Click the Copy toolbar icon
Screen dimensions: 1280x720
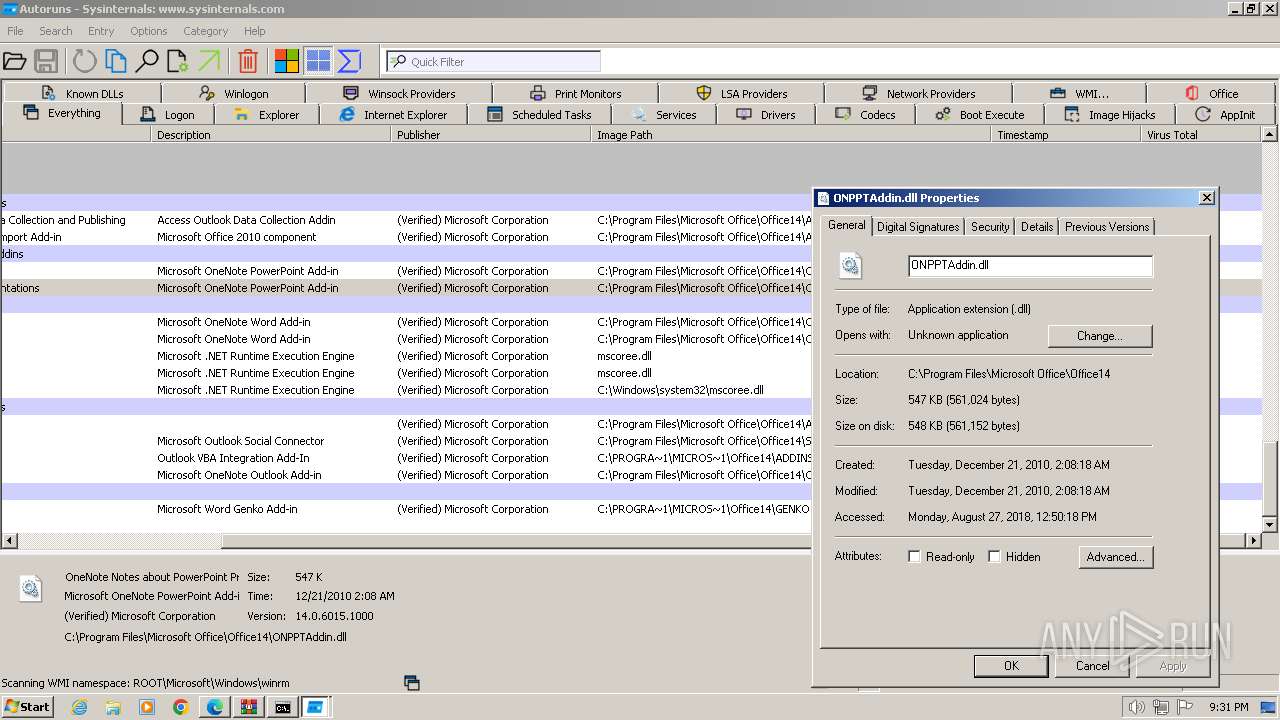click(x=116, y=61)
